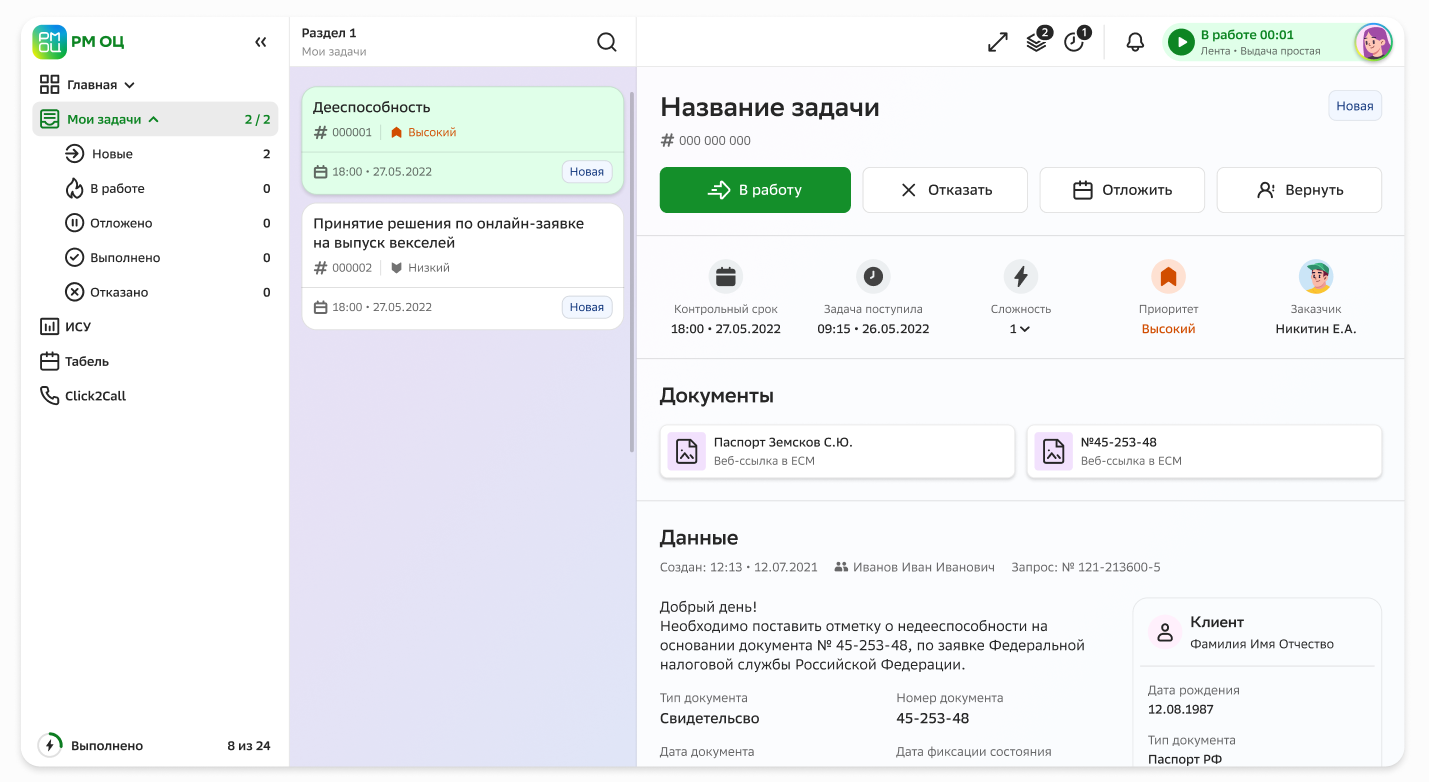Open the timer icon with badge 1
The height and width of the screenshot is (782, 1429).
pyautogui.click(x=1074, y=43)
